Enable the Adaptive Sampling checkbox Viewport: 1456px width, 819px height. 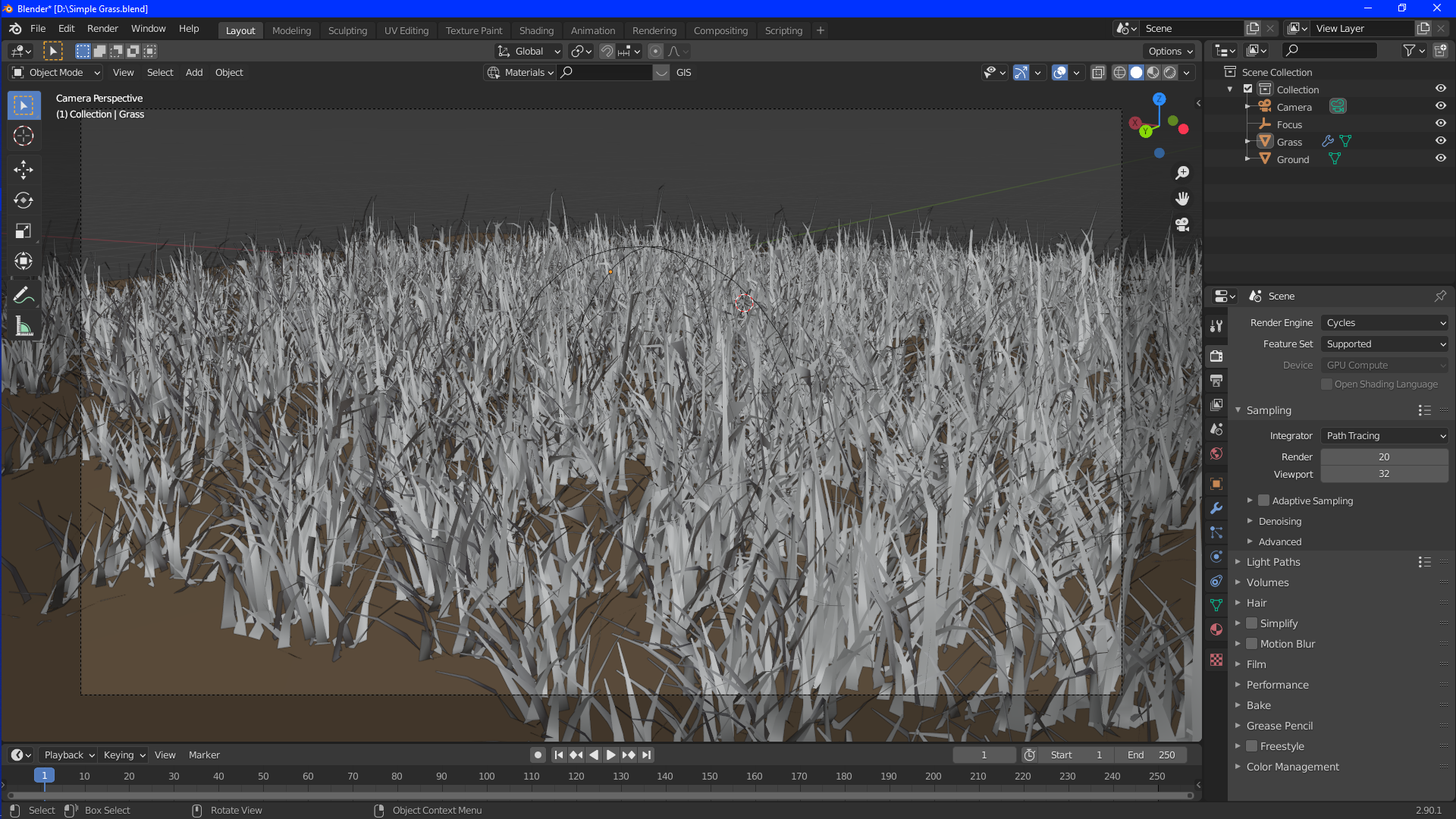point(1263,500)
